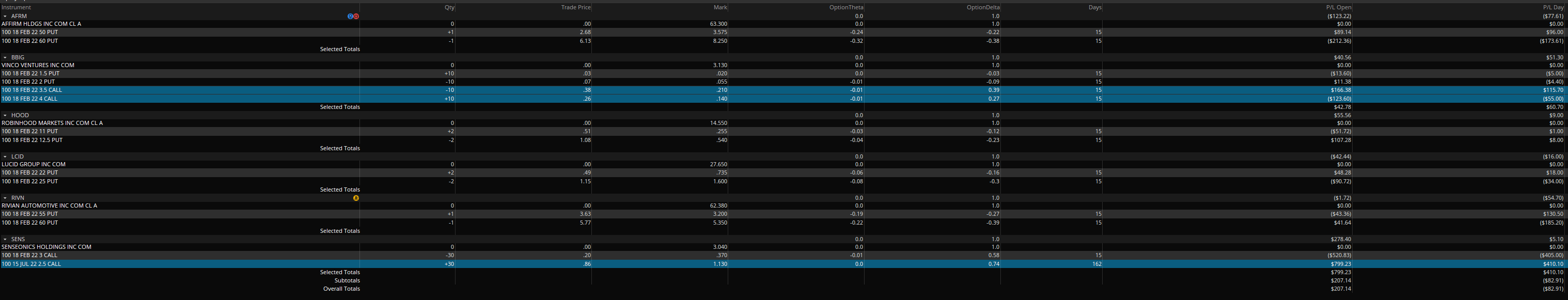1568x300 pixels.
Task: Click the 27.650 mark for Lucid stock
Action: point(718,165)
